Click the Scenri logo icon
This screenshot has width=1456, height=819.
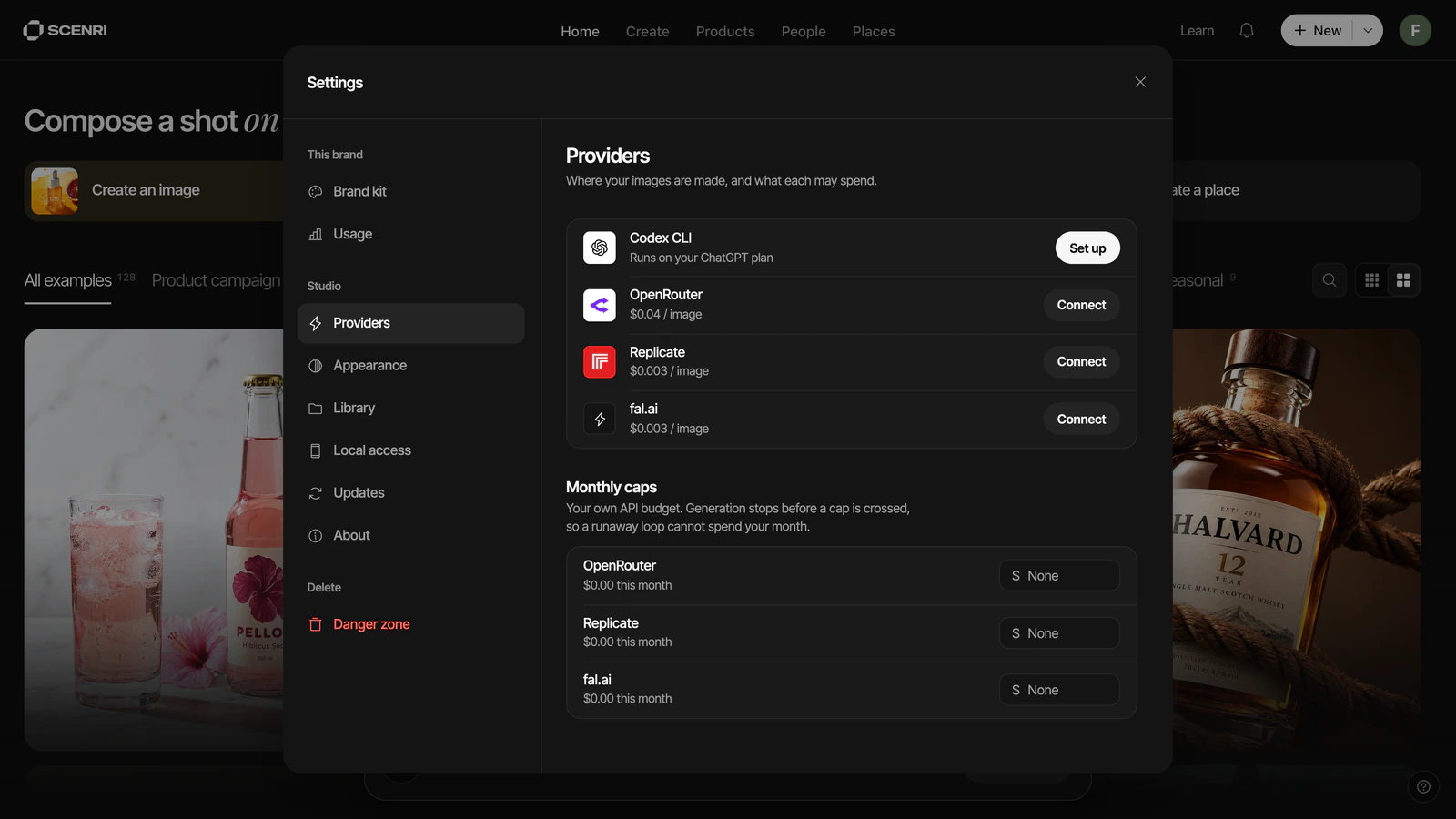coord(33,30)
